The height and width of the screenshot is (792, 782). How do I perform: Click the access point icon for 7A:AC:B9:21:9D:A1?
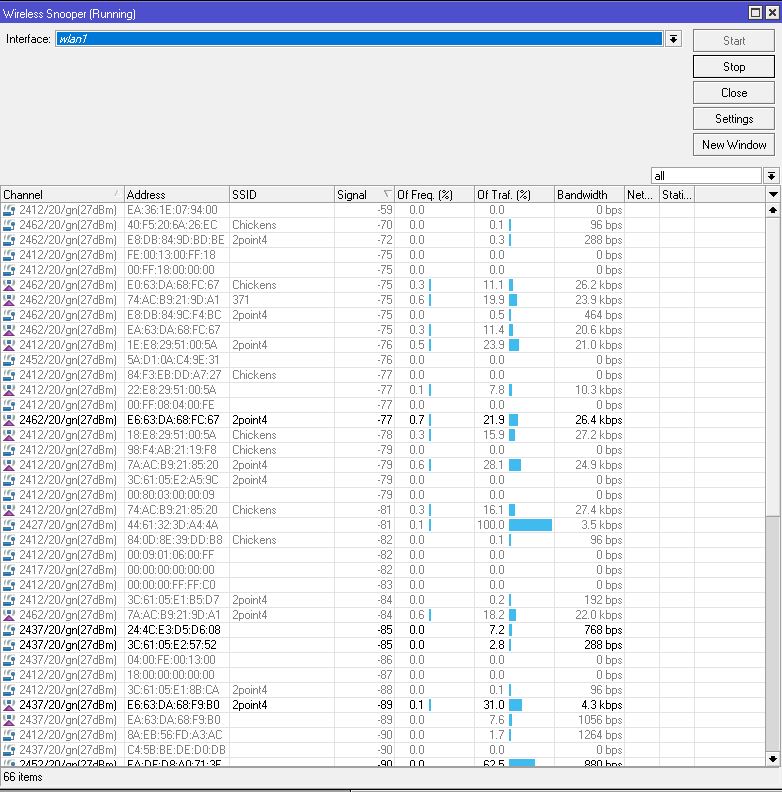[9, 615]
